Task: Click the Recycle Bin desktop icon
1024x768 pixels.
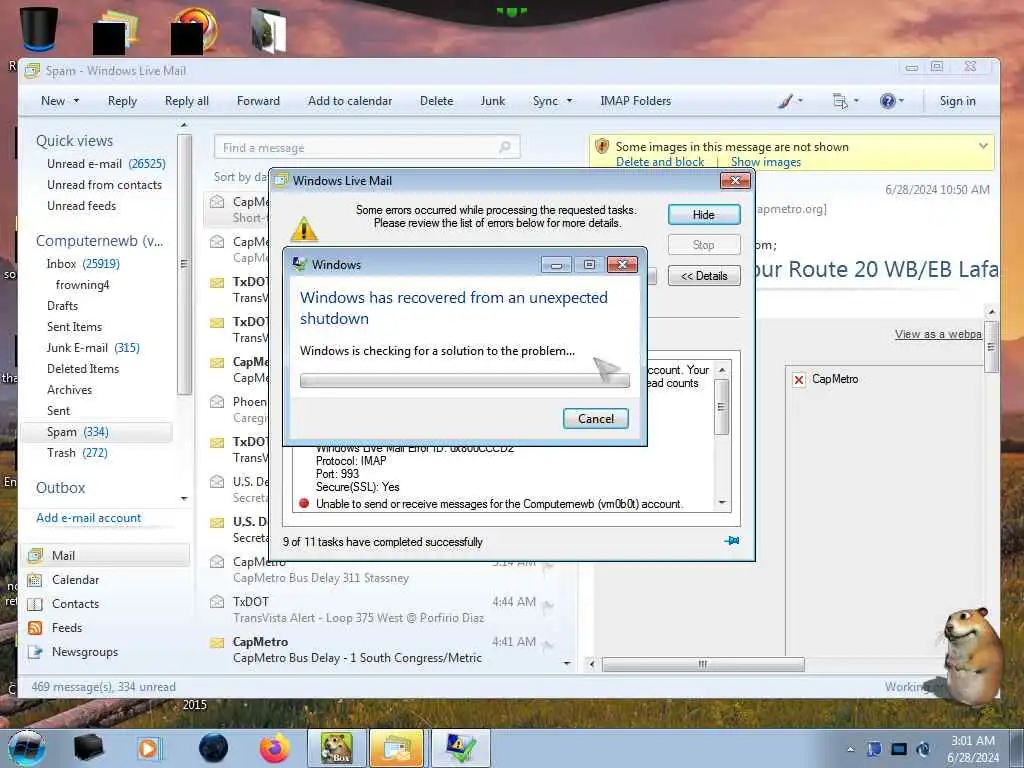Action: pyautogui.click(x=39, y=28)
